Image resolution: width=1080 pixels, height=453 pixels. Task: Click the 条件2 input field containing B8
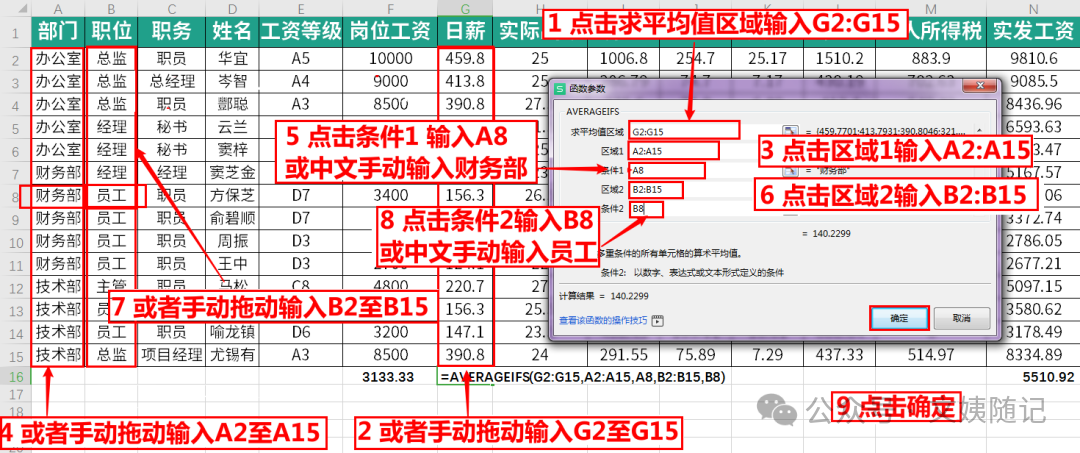click(x=645, y=209)
